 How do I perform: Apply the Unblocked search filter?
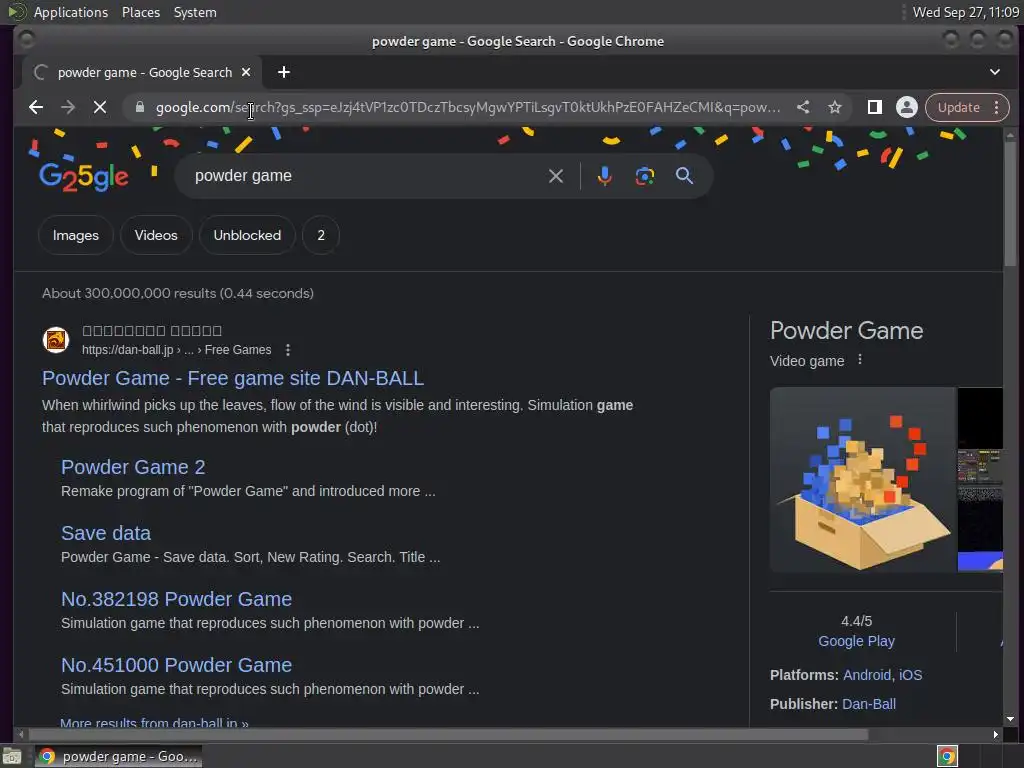click(x=247, y=235)
